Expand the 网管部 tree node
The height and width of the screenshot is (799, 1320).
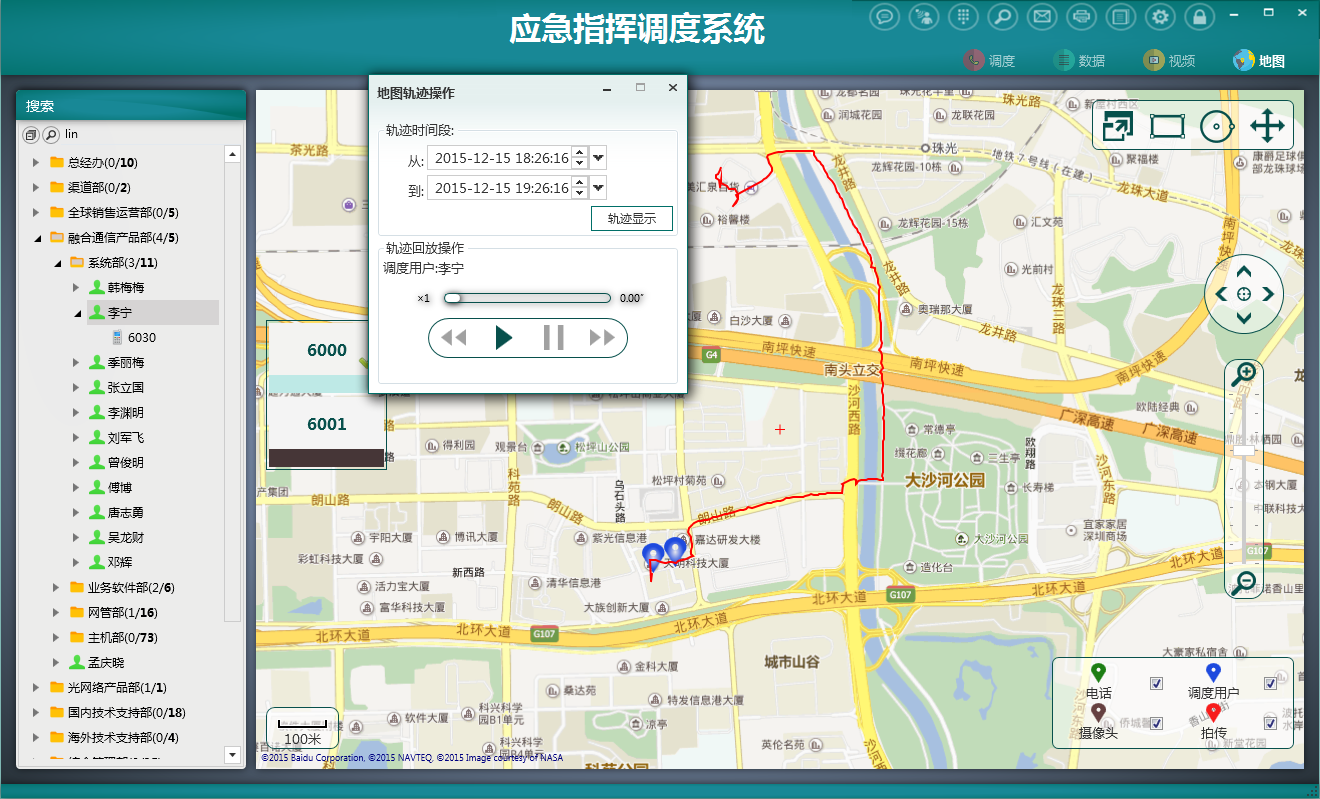pyautogui.click(x=57, y=612)
